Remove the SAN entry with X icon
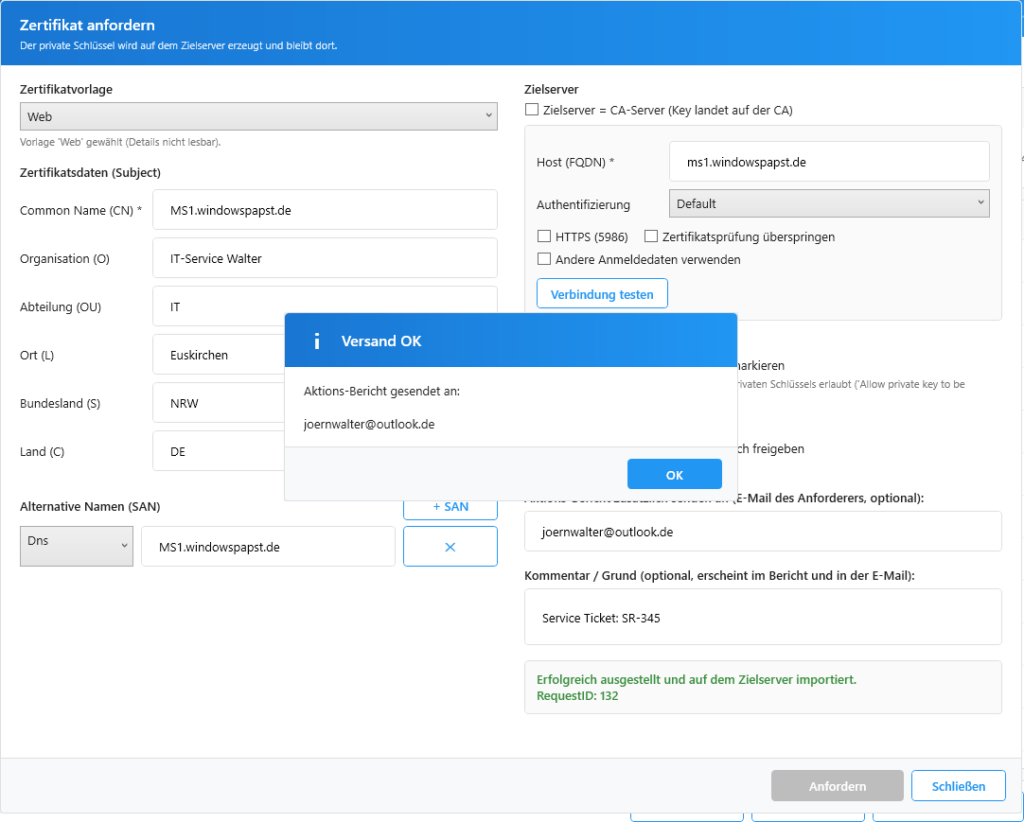The width and height of the screenshot is (1024, 822). click(450, 547)
